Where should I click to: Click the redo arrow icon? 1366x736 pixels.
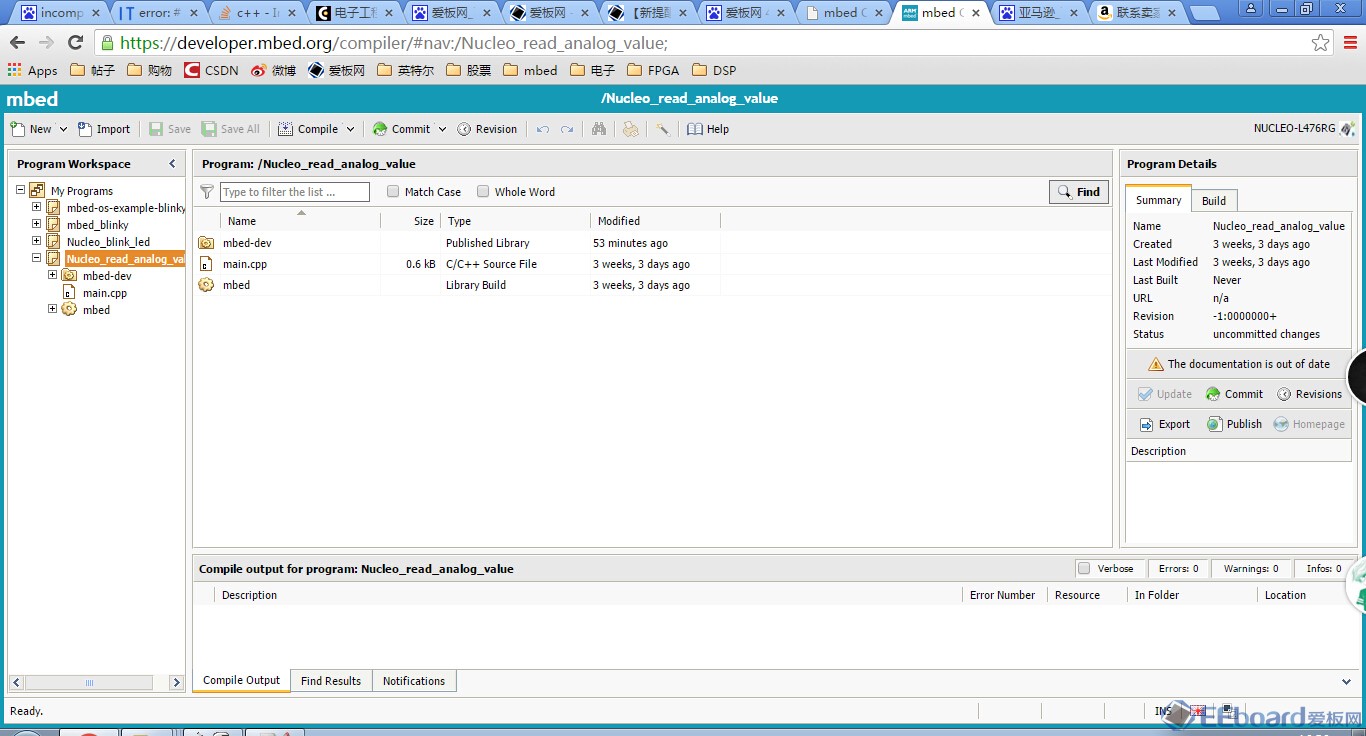tap(567, 129)
